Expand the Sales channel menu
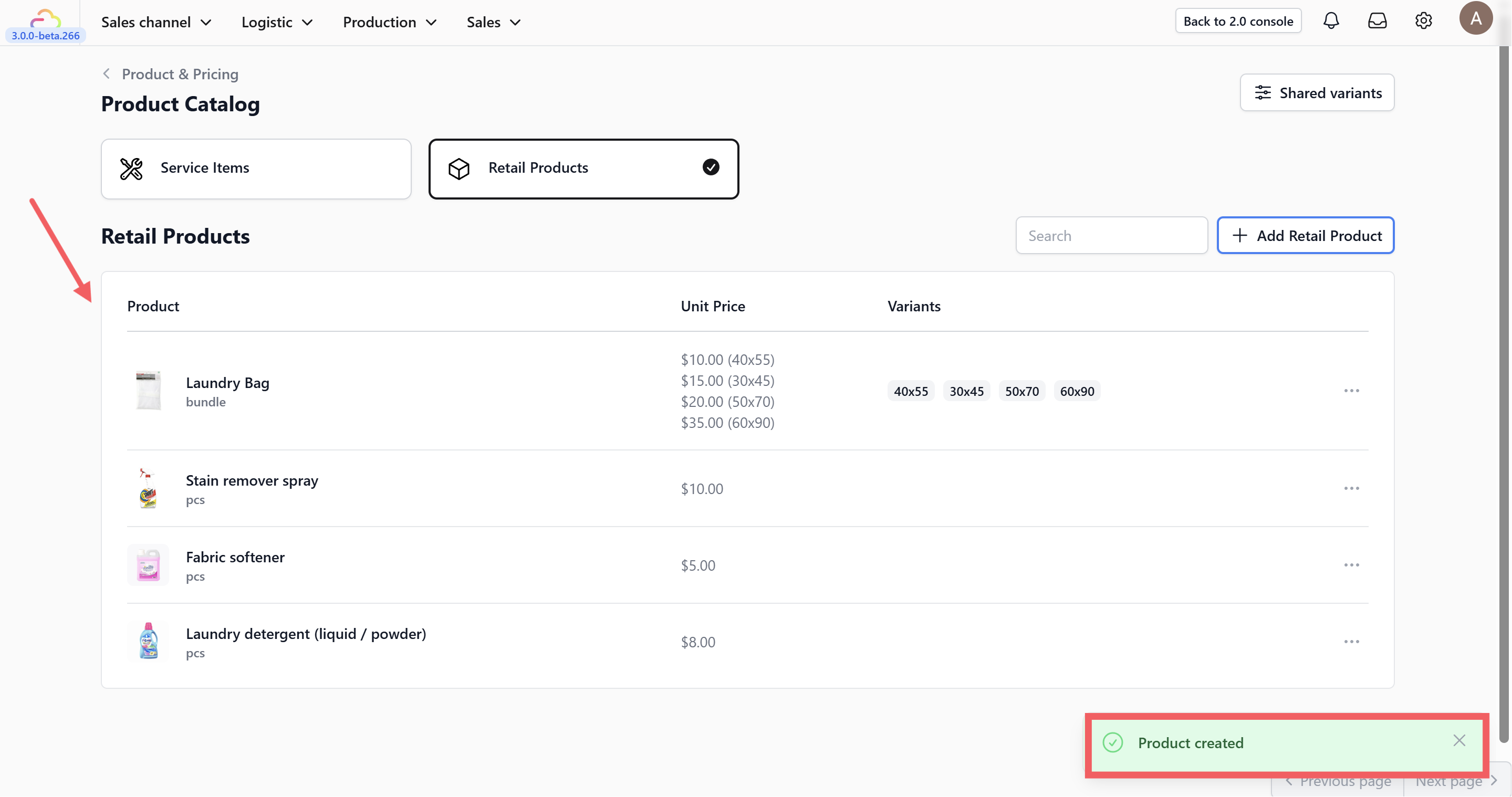Viewport: 1512px width, 797px height. point(156,22)
